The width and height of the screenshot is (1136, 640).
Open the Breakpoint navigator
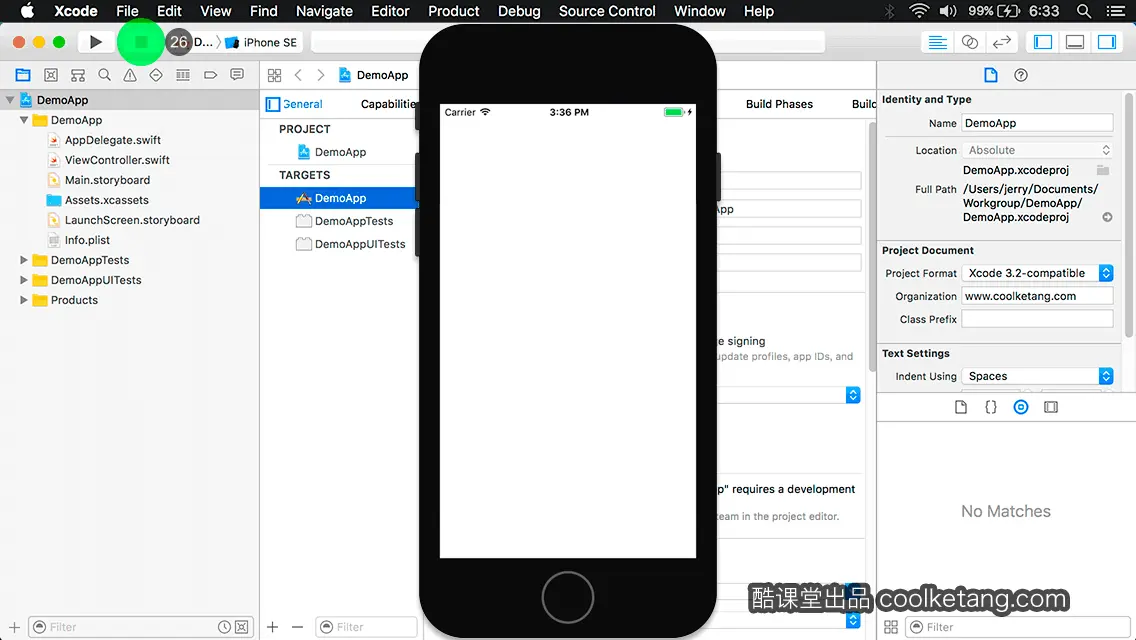tap(210, 75)
